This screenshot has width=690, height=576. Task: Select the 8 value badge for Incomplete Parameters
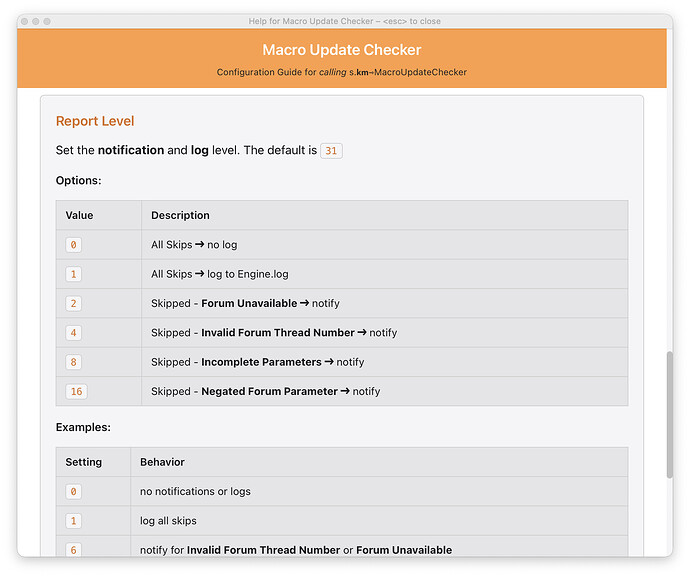click(x=74, y=362)
